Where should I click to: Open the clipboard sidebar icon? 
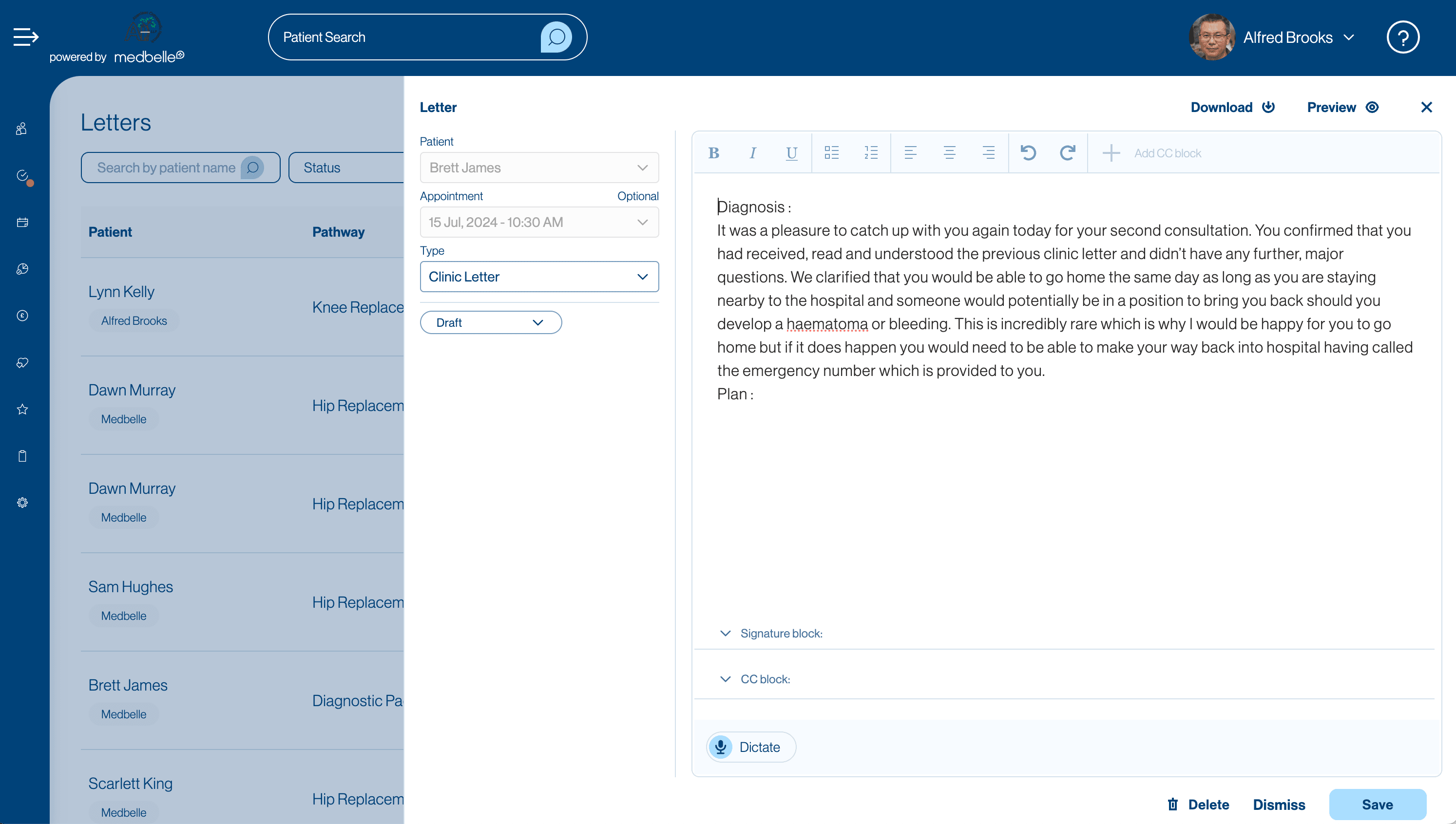click(x=22, y=456)
